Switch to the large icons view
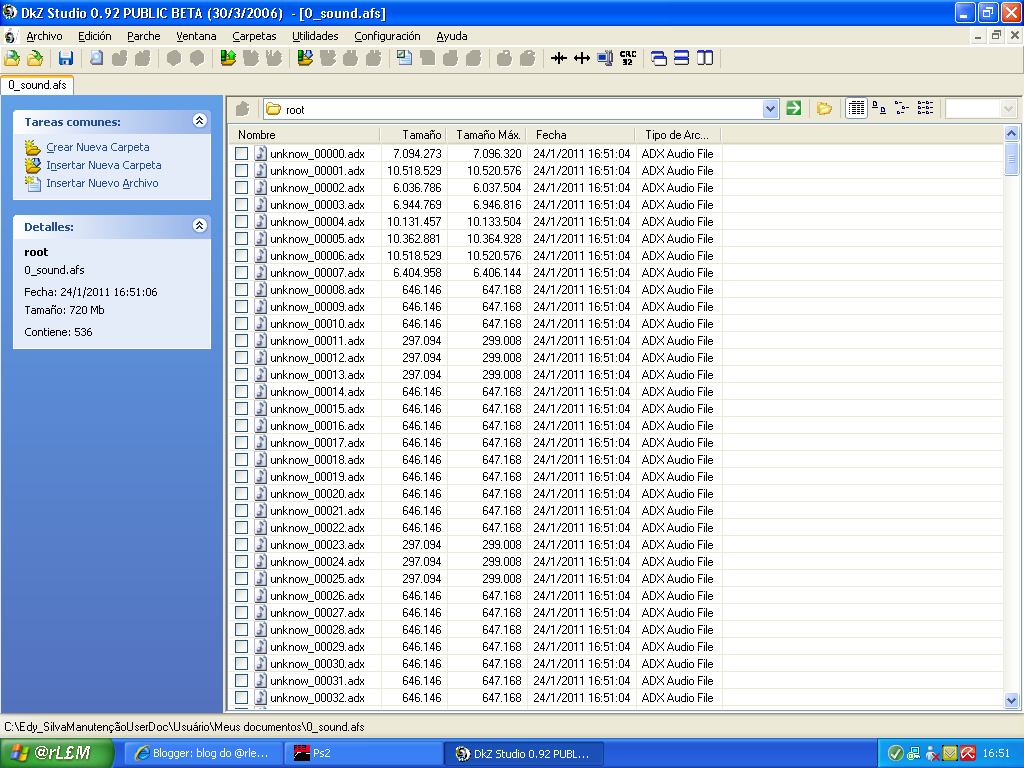 pyautogui.click(x=879, y=108)
